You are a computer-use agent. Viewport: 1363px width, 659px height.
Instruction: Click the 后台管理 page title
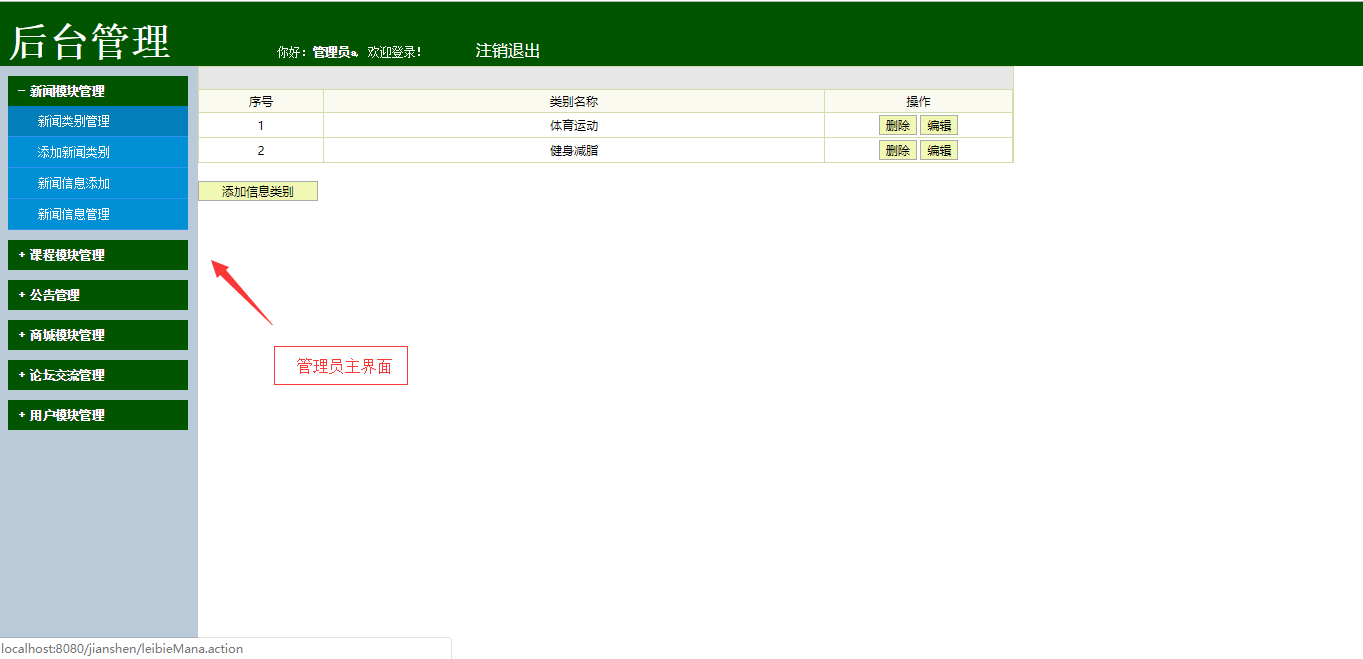[x=90, y=41]
